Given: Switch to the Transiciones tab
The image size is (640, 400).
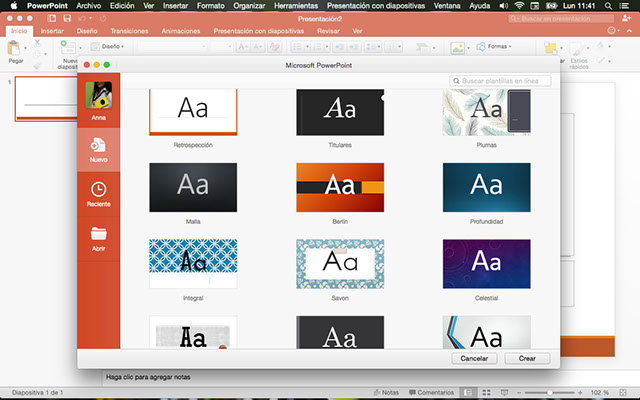Looking at the screenshot, I should point(130,31).
